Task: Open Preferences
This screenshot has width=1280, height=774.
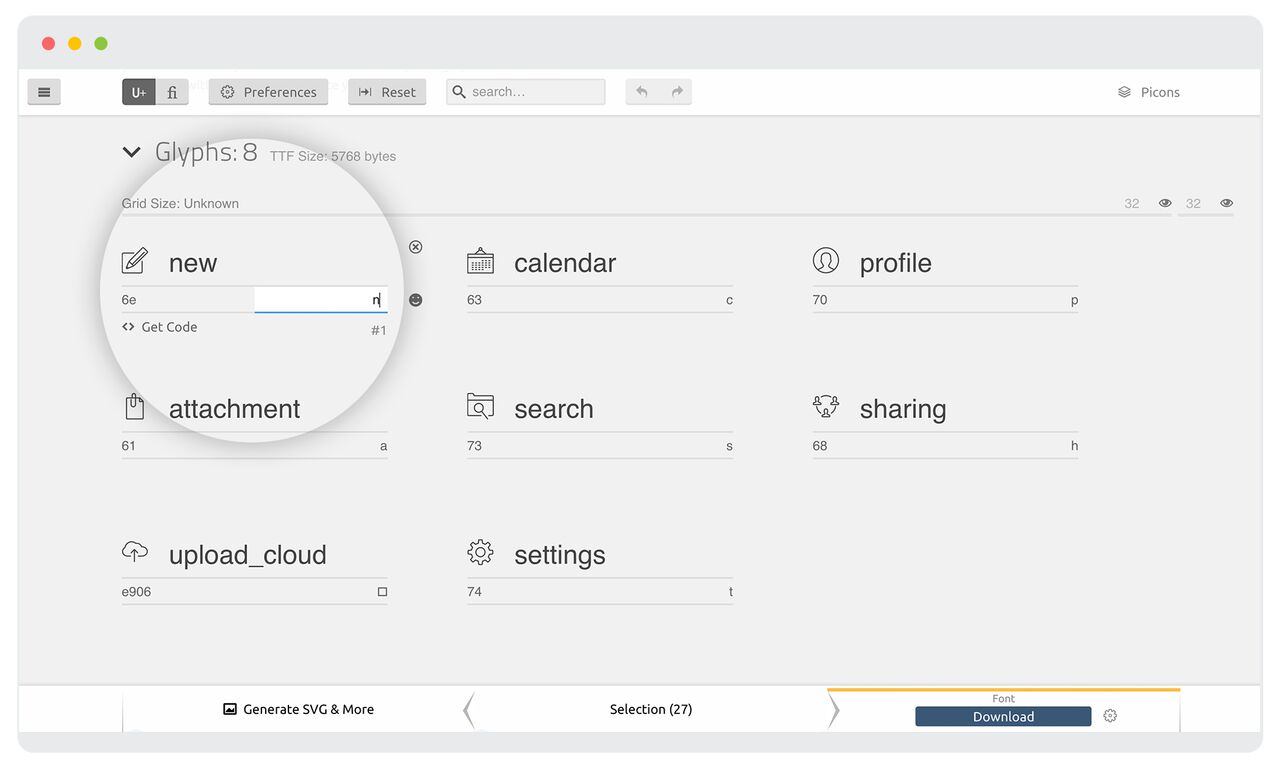Action: pyautogui.click(x=268, y=92)
